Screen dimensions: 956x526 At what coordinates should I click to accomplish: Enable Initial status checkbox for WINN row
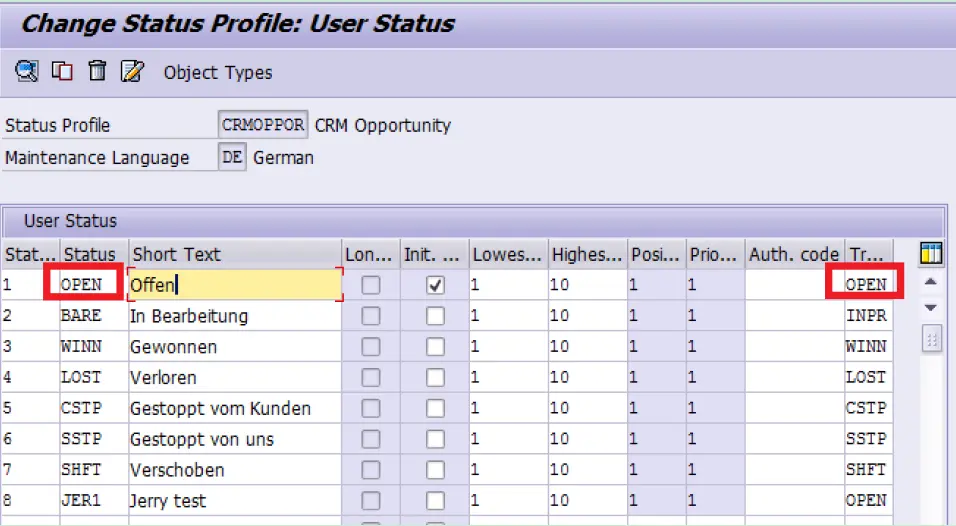click(435, 346)
